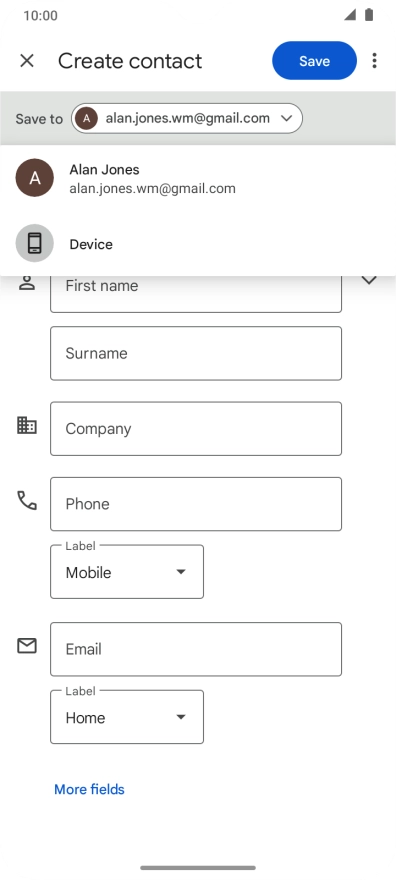This screenshot has height=880, width=396.
Task: Focus the Email input field
Action: (x=196, y=649)
